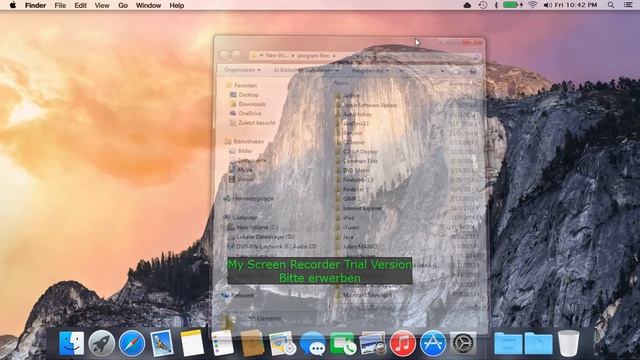The height and width of the screenshot is (360, 640).
Task: Select DVD-RW-Laufwerk (E:) Audio CD
Action: [276, 247]
